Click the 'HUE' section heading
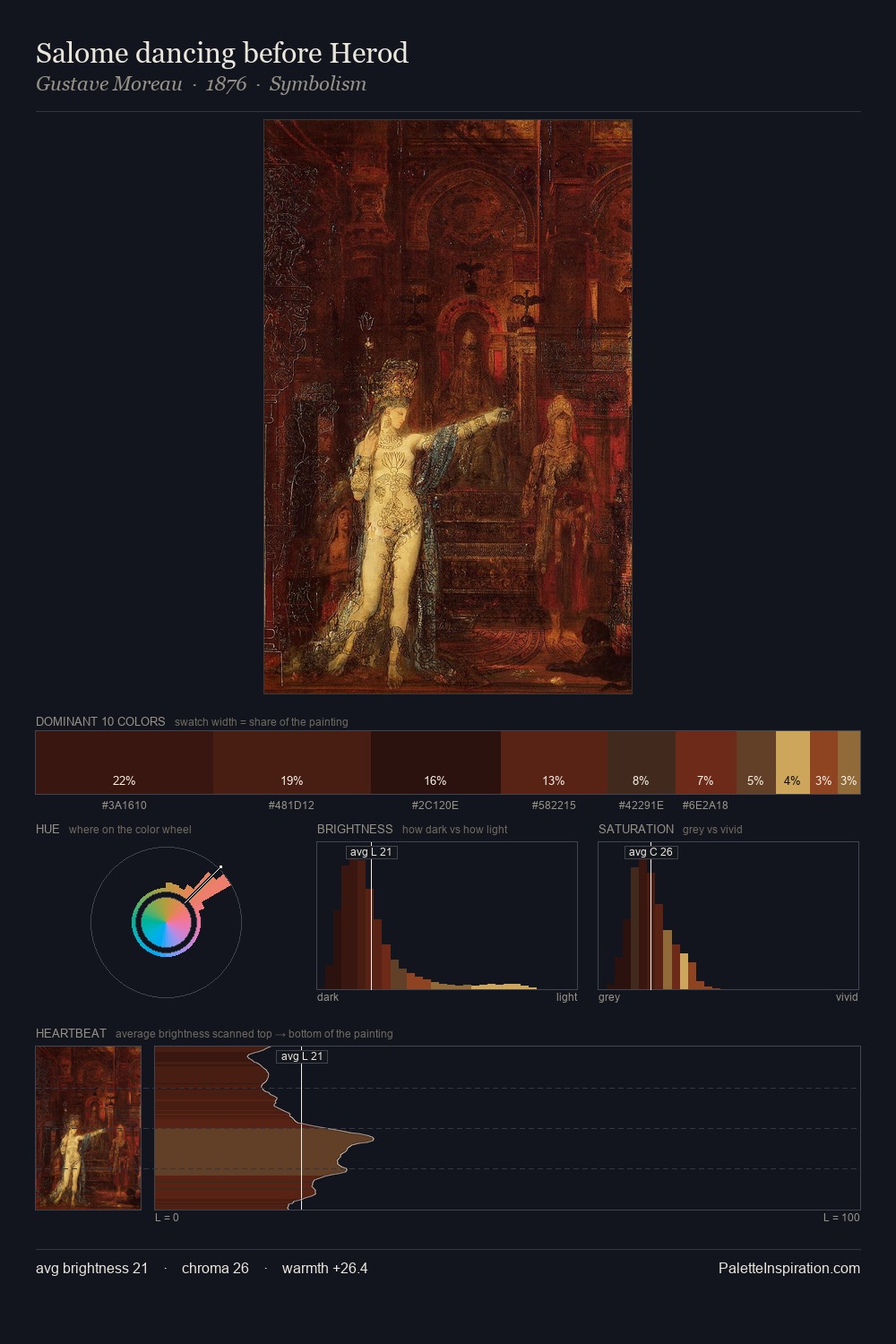 click(x=47, y=829)
